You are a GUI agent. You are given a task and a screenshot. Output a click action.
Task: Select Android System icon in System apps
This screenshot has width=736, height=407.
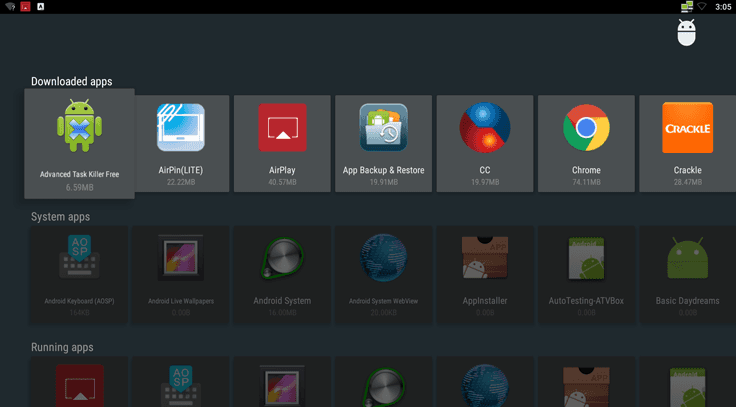point(282,258)
